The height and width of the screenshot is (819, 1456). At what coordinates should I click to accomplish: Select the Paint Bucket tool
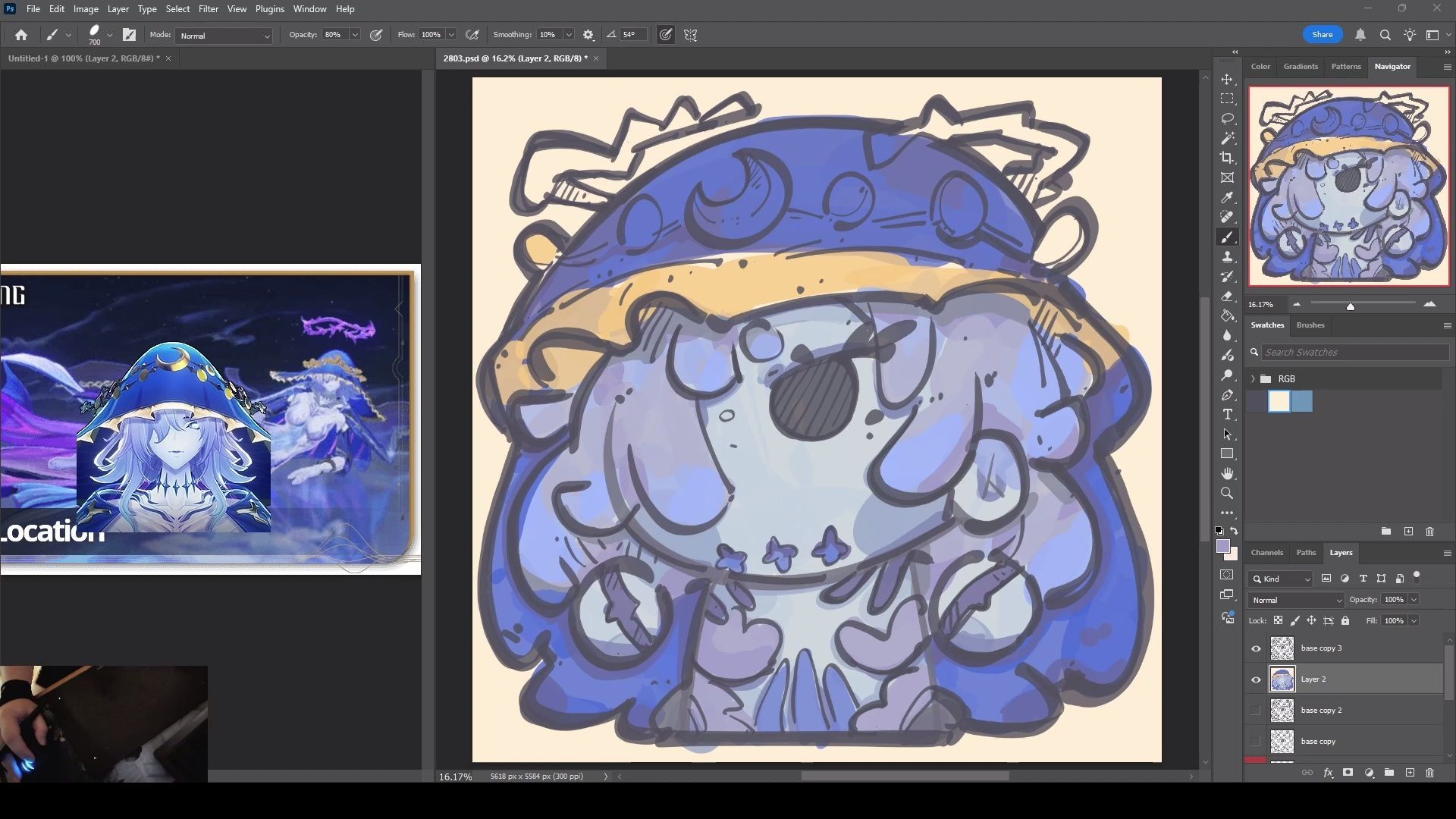click(x=1227, y=316)
